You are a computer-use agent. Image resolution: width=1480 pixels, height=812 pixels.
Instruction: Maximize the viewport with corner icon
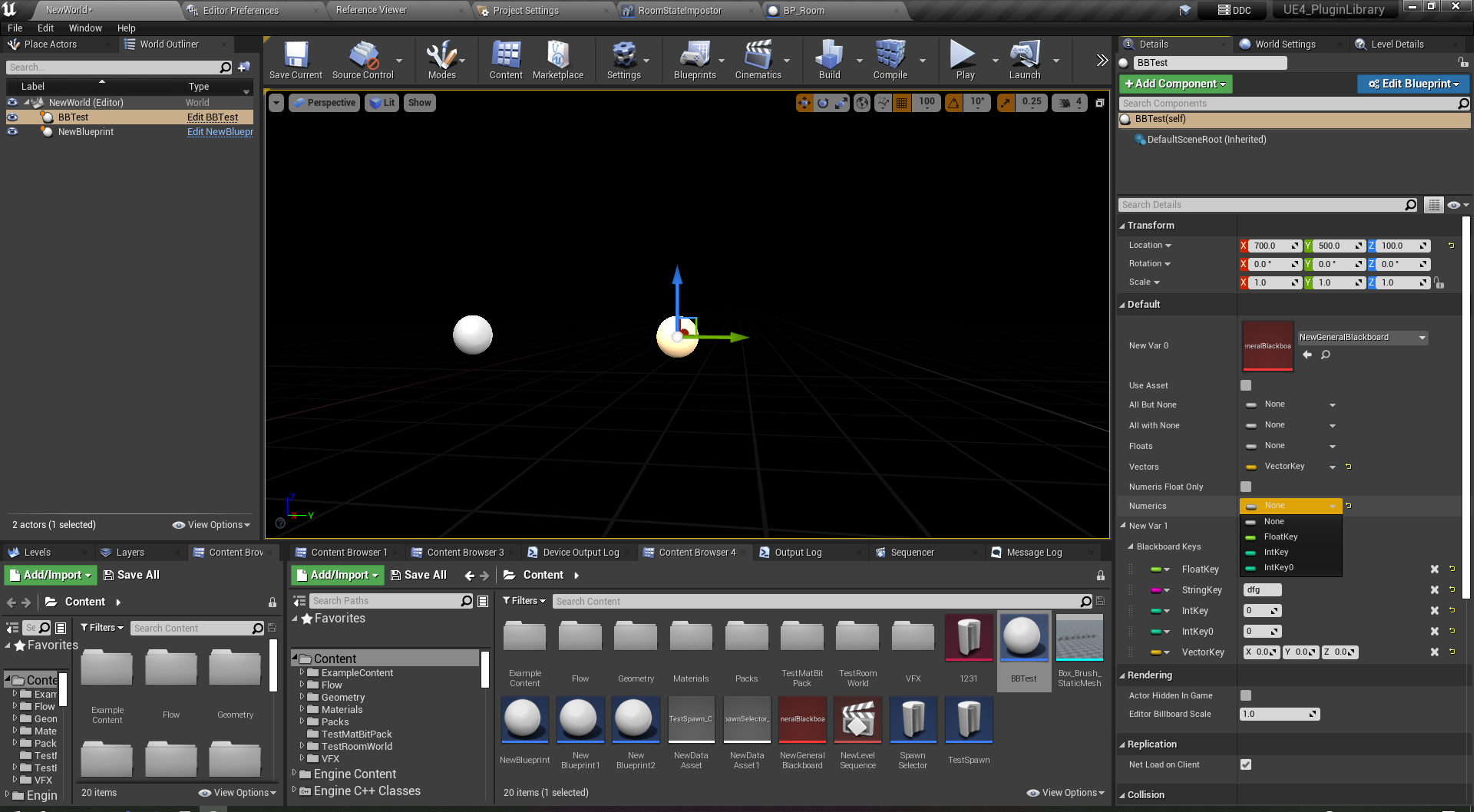[x=1100, y=102]
